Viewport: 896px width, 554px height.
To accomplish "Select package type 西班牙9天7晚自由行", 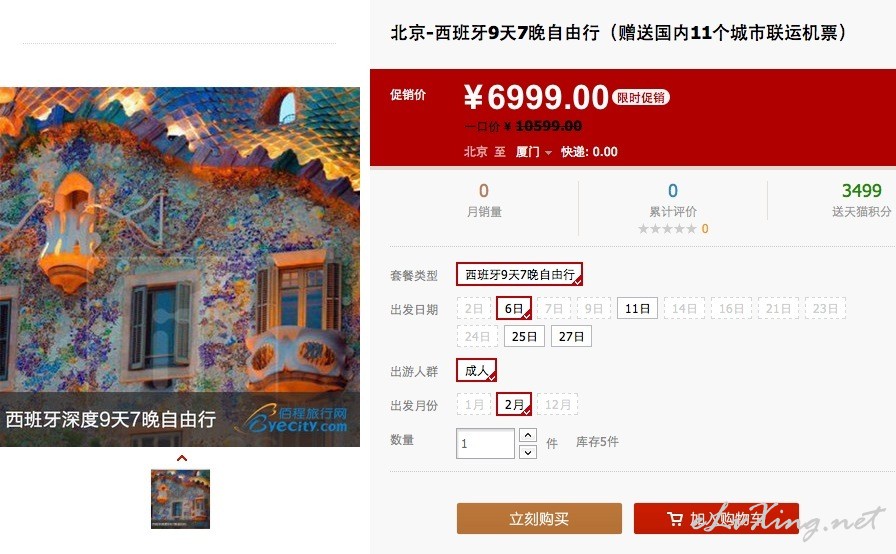I will point(519,274).
